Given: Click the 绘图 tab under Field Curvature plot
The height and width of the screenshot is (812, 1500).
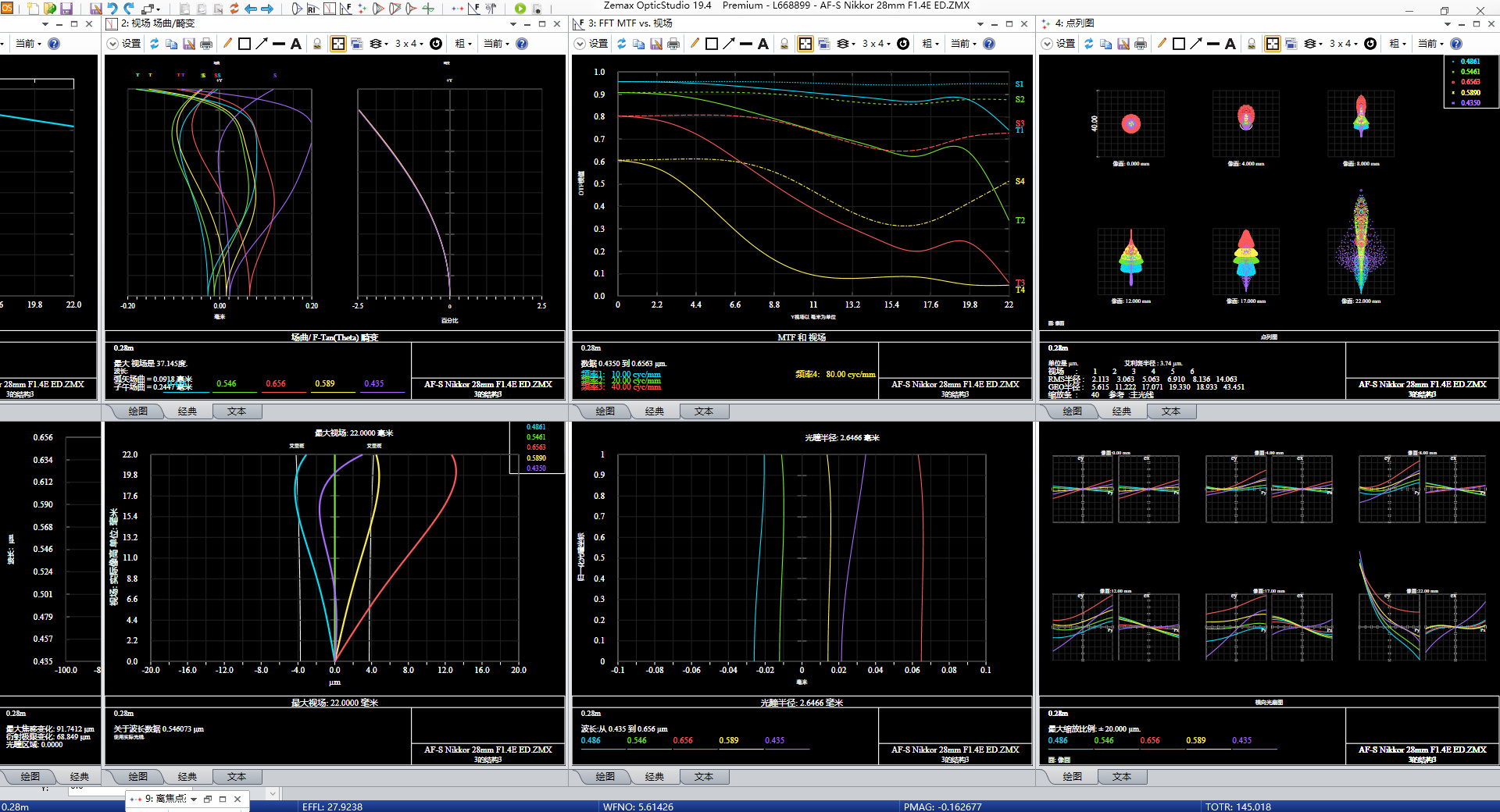Looking at the screenshot, I should pyautogui.click(x=137, y=411).
